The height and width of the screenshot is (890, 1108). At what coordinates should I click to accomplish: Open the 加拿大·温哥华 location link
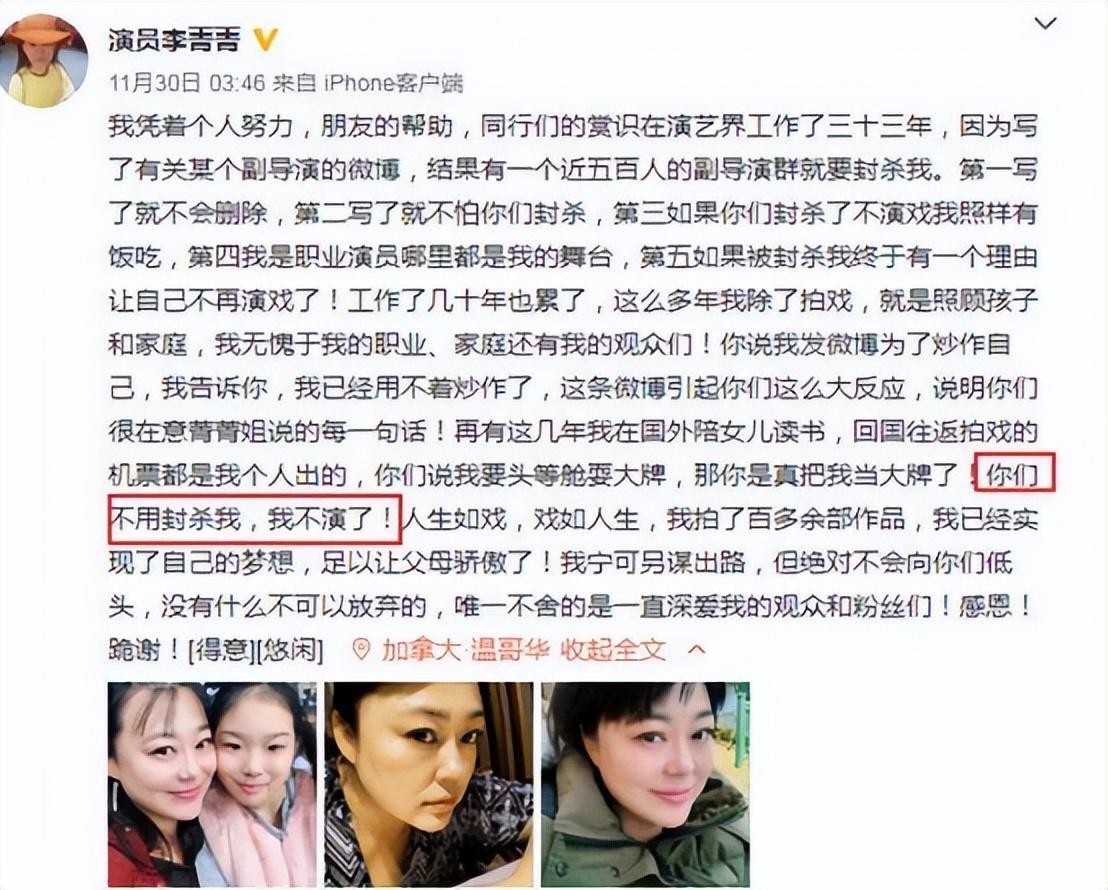(x=465, y=649)
